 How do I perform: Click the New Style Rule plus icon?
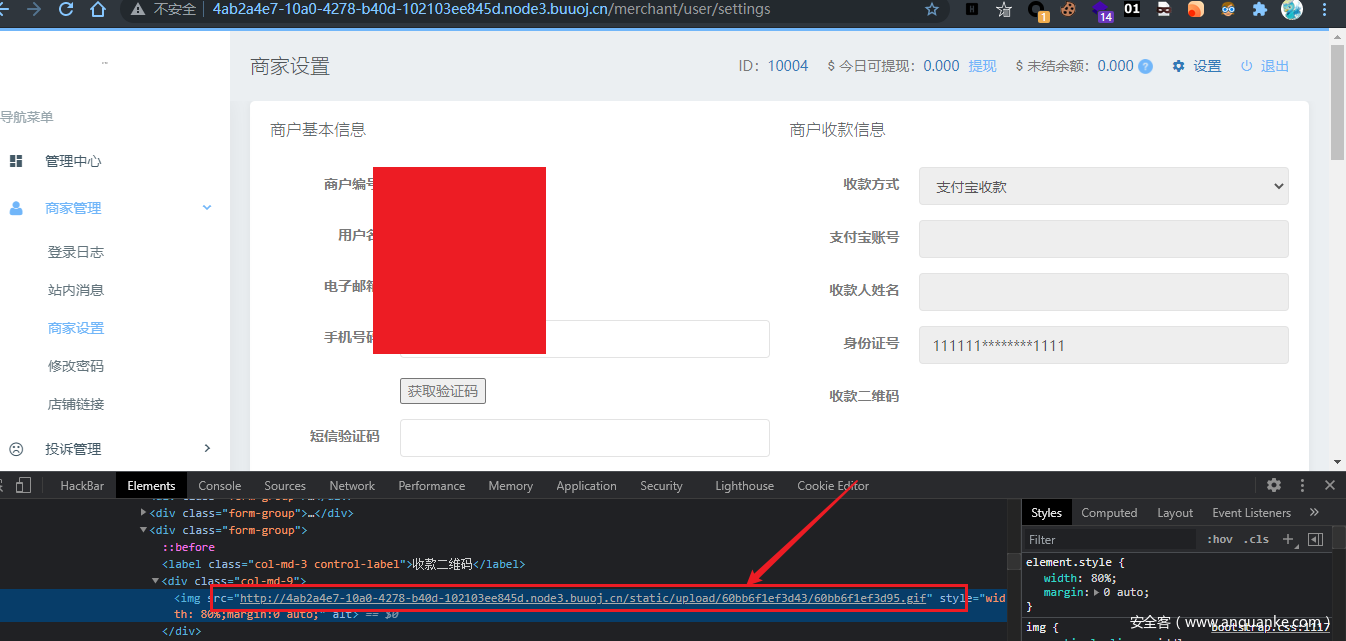click(1288, 539)
